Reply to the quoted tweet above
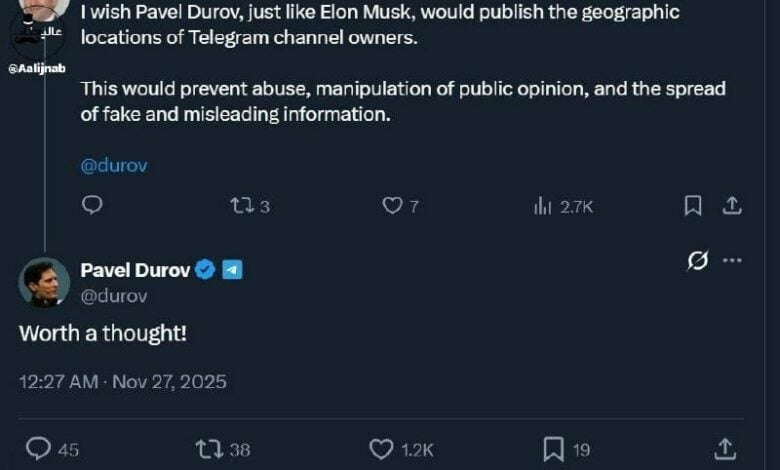Viewport: 780px width, 470px height. coord(92,205)
